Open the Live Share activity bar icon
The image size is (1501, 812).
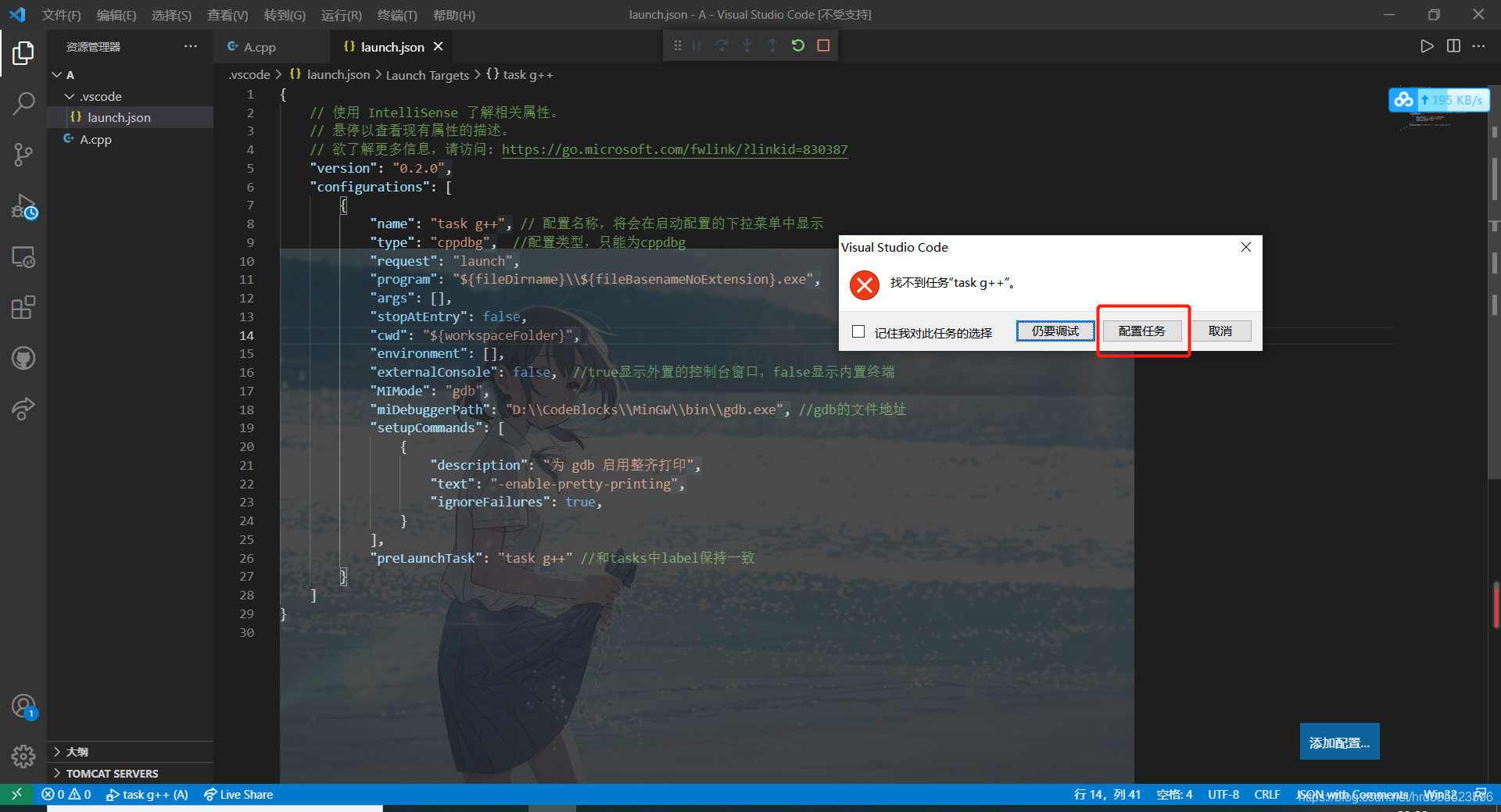click(x=23, y=409)
